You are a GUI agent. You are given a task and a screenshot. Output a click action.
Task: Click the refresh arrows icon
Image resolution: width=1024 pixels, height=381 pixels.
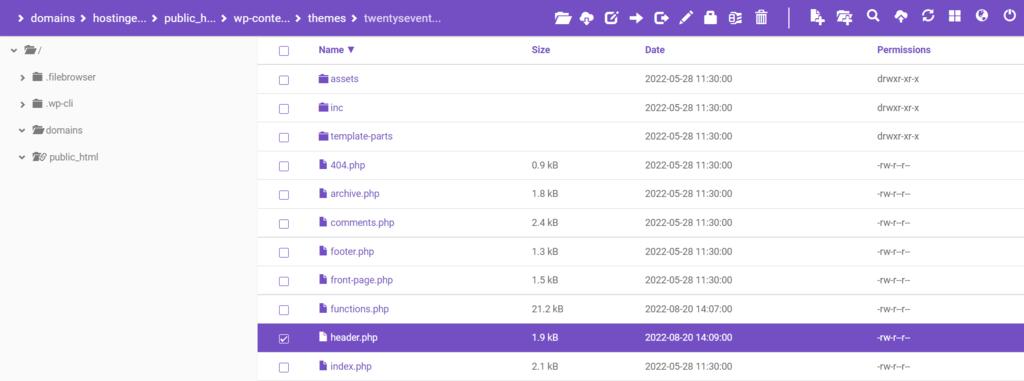click(928, 16)
